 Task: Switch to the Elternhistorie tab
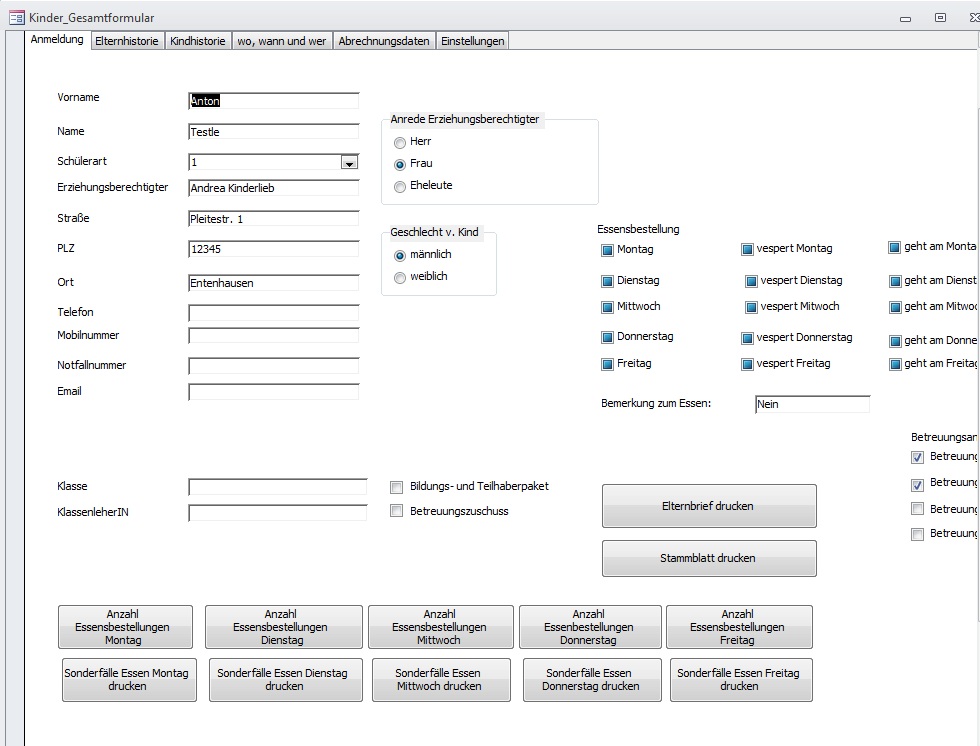coord(126,41)
